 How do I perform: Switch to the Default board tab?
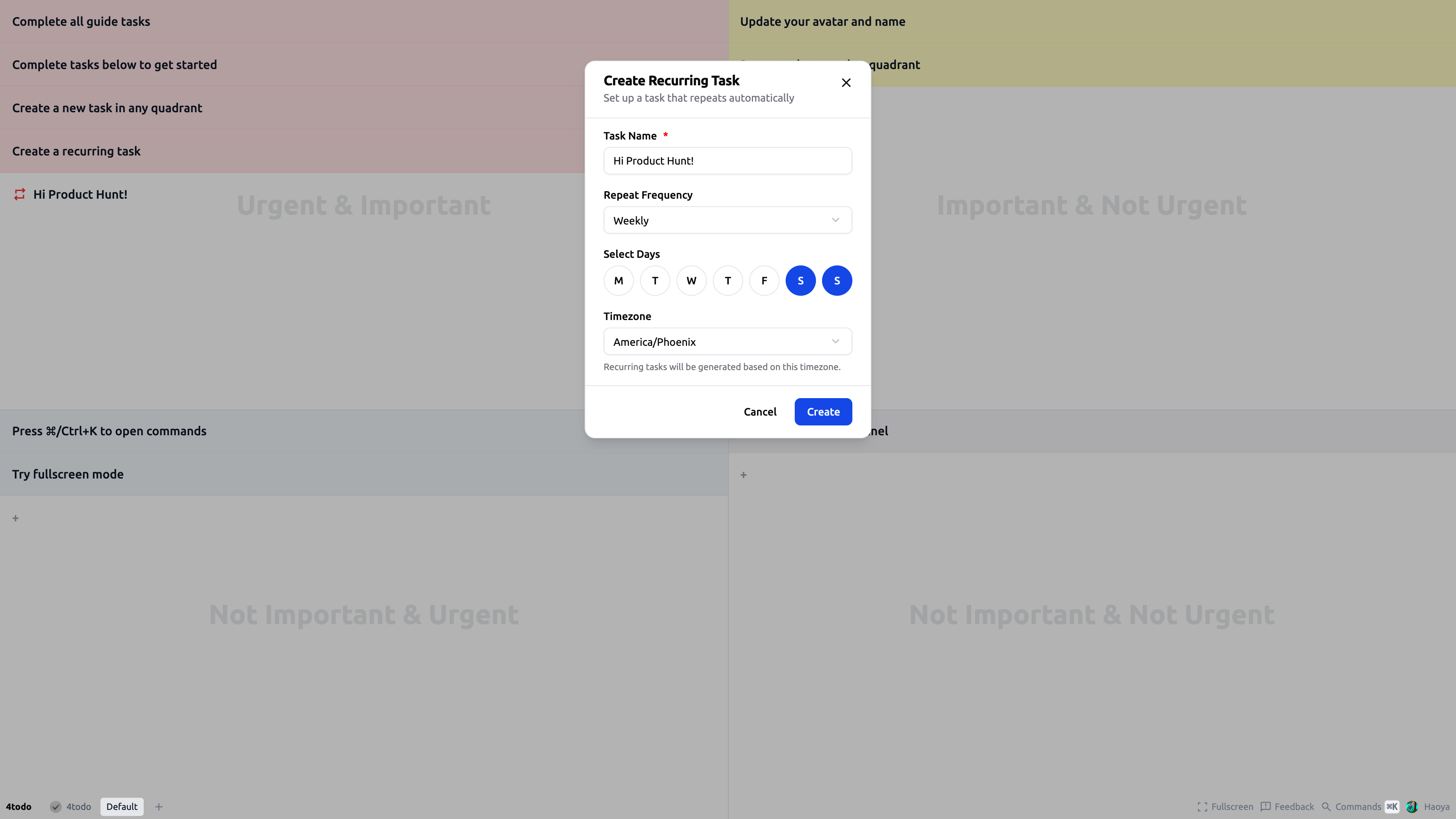click(121, 806)
